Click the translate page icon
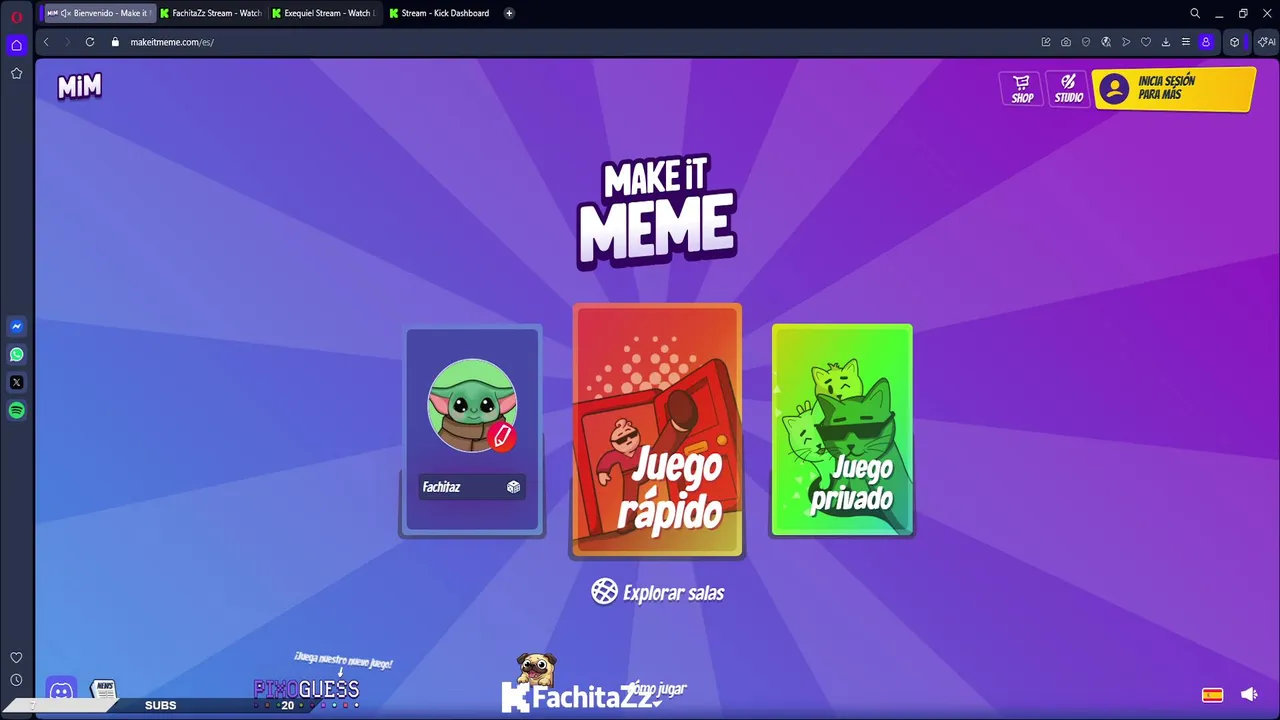The image size is (1280, 720). tap(1106, 42)
